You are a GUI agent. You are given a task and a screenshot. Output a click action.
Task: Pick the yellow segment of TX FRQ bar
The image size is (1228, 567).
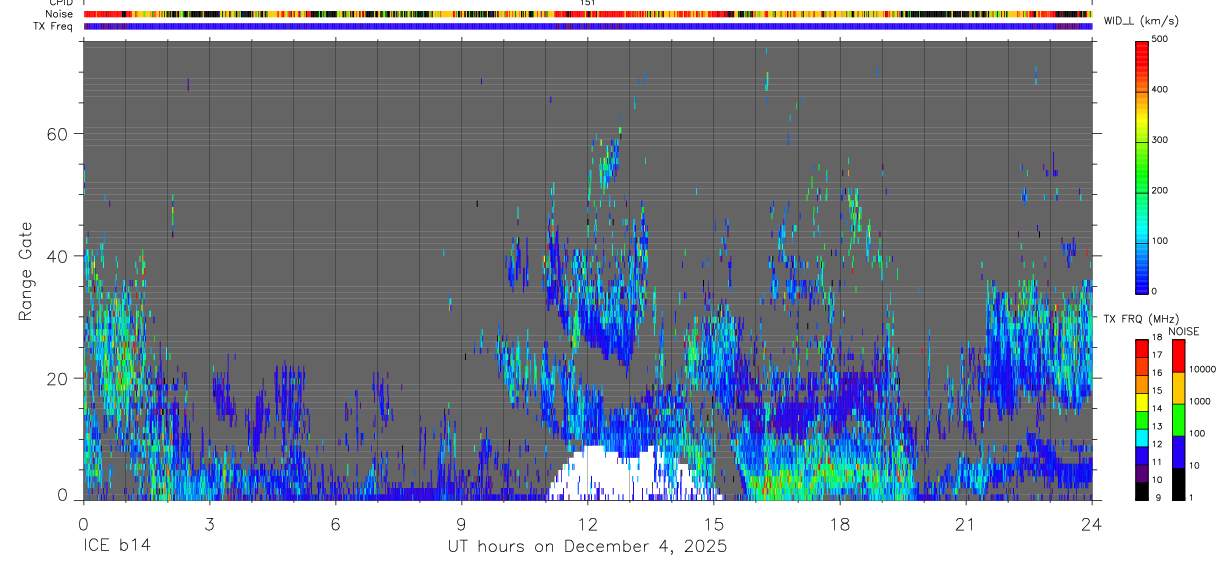tap(1142, 402)
